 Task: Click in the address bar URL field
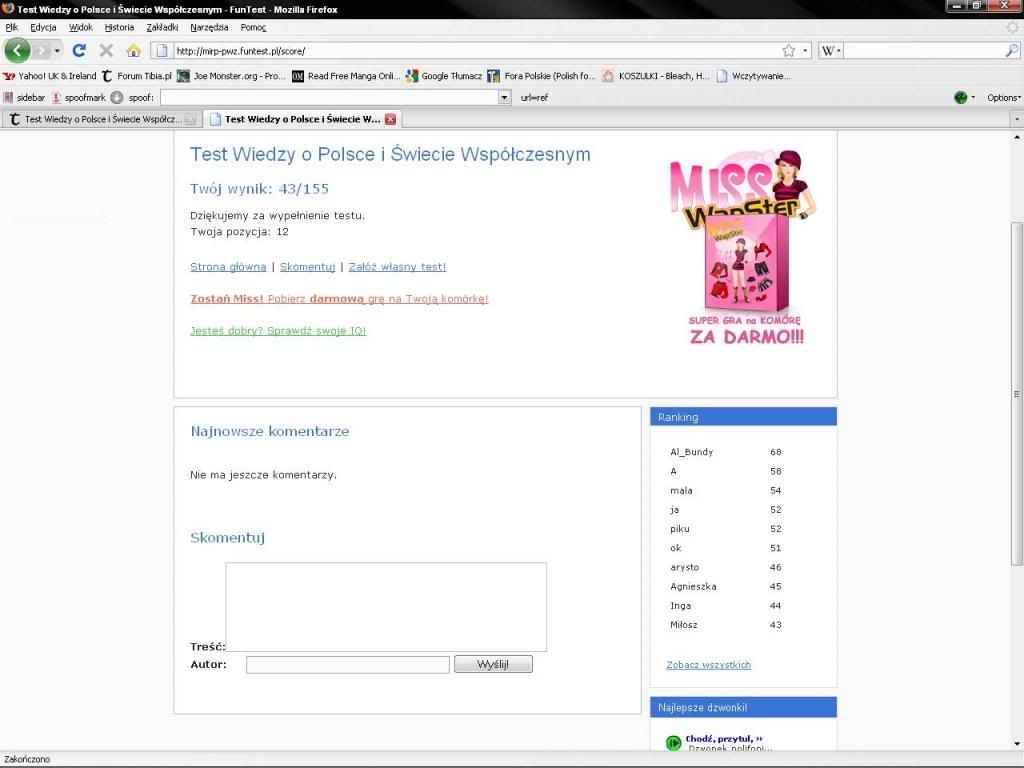click(477, 51)
